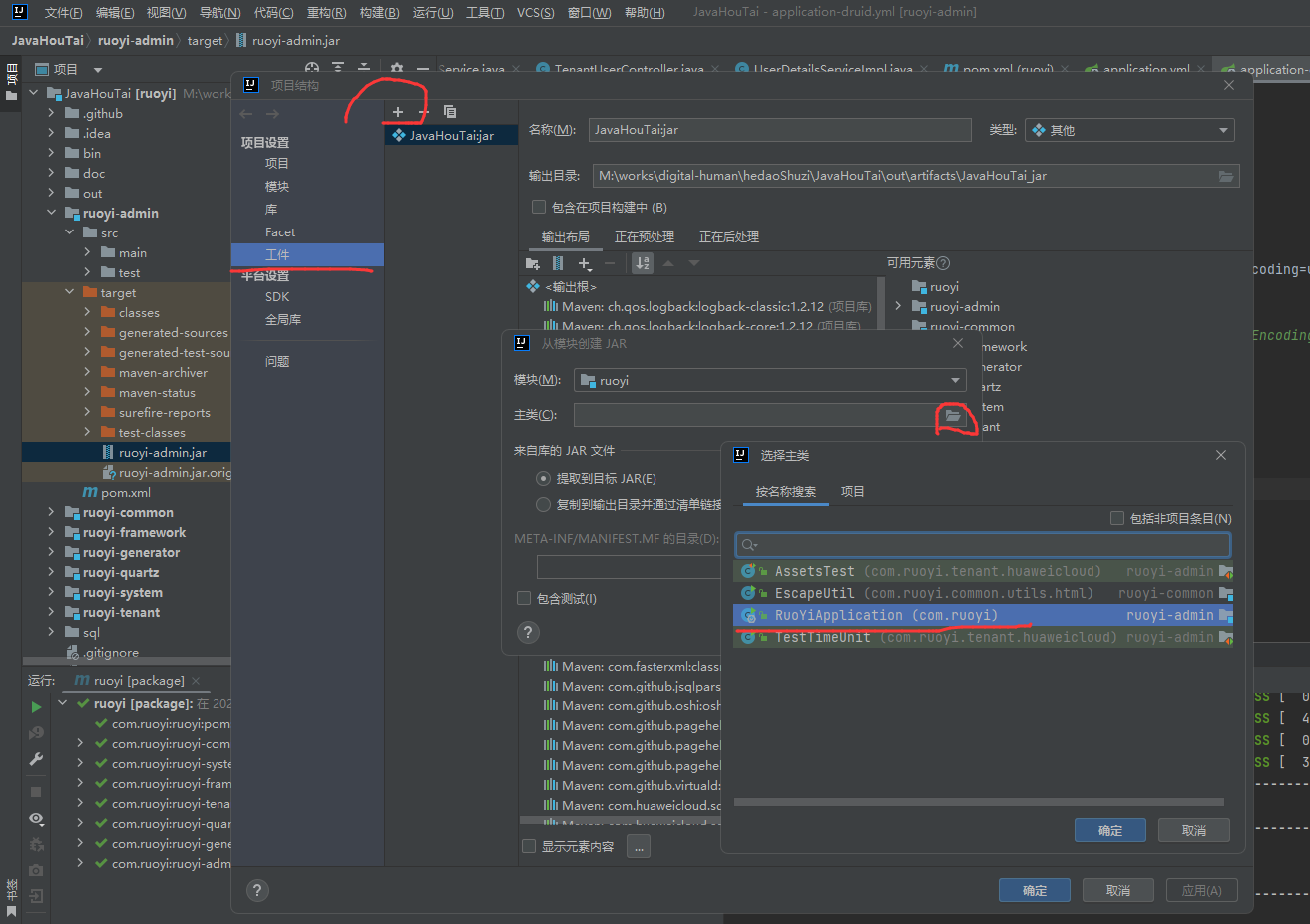Screen dimensions: 1310x924
Task: Switch to the Project tab in class chooser
Action: pyautogui.click(x=852, y=491)
